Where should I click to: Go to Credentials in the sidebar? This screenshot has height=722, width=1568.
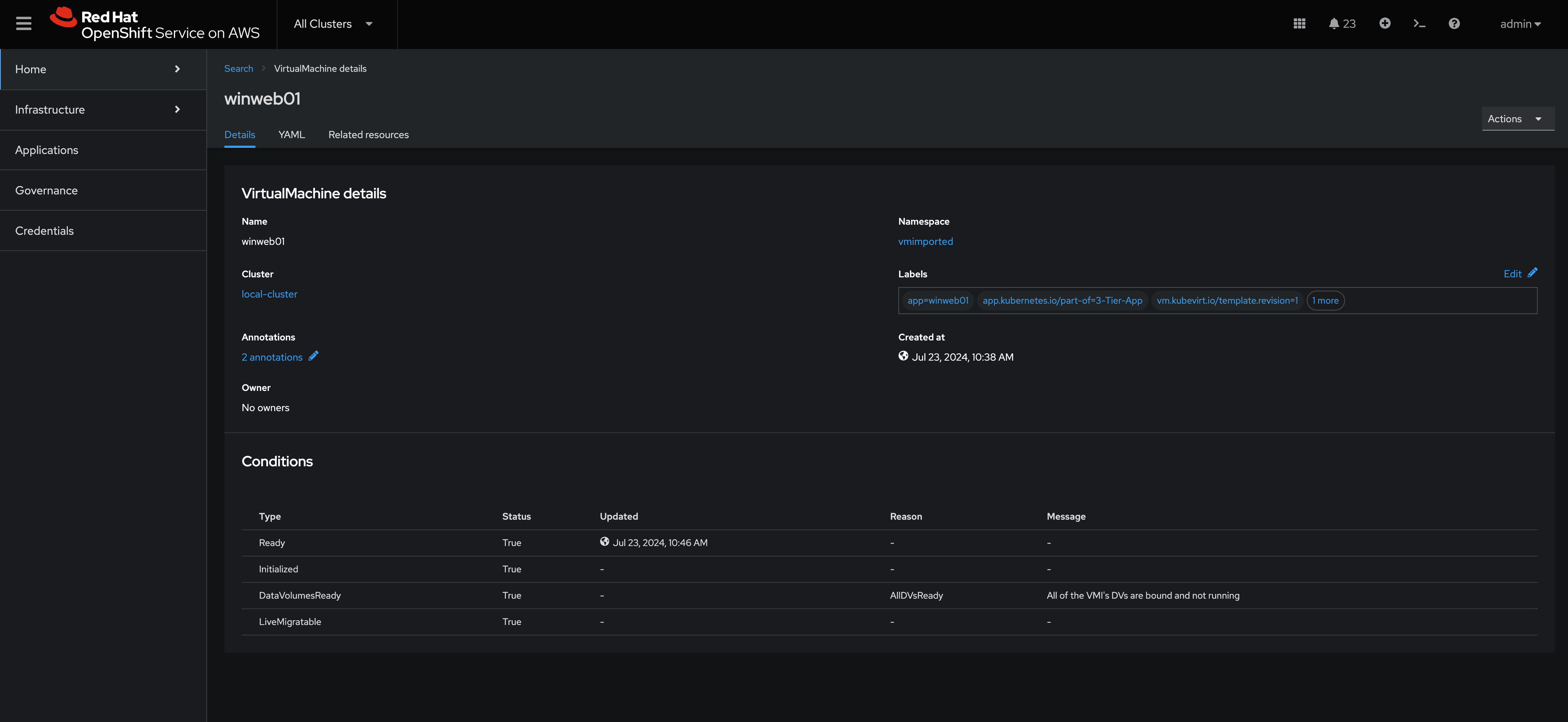tap(104, 230)
